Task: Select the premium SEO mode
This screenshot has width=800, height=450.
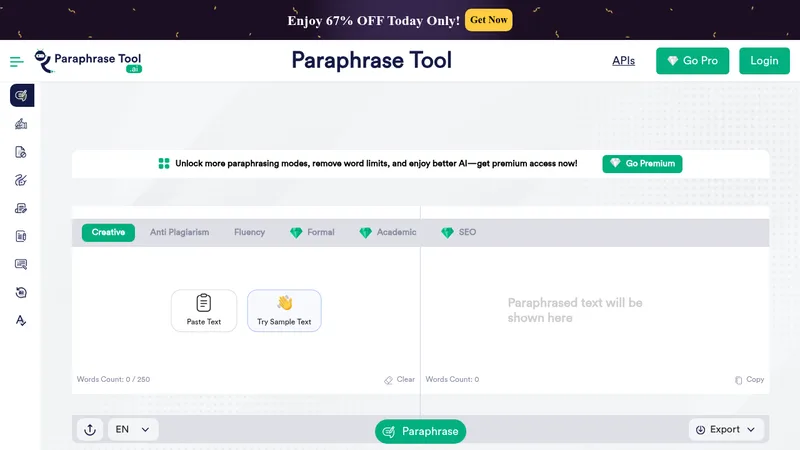Action: (x=458, y=233)
